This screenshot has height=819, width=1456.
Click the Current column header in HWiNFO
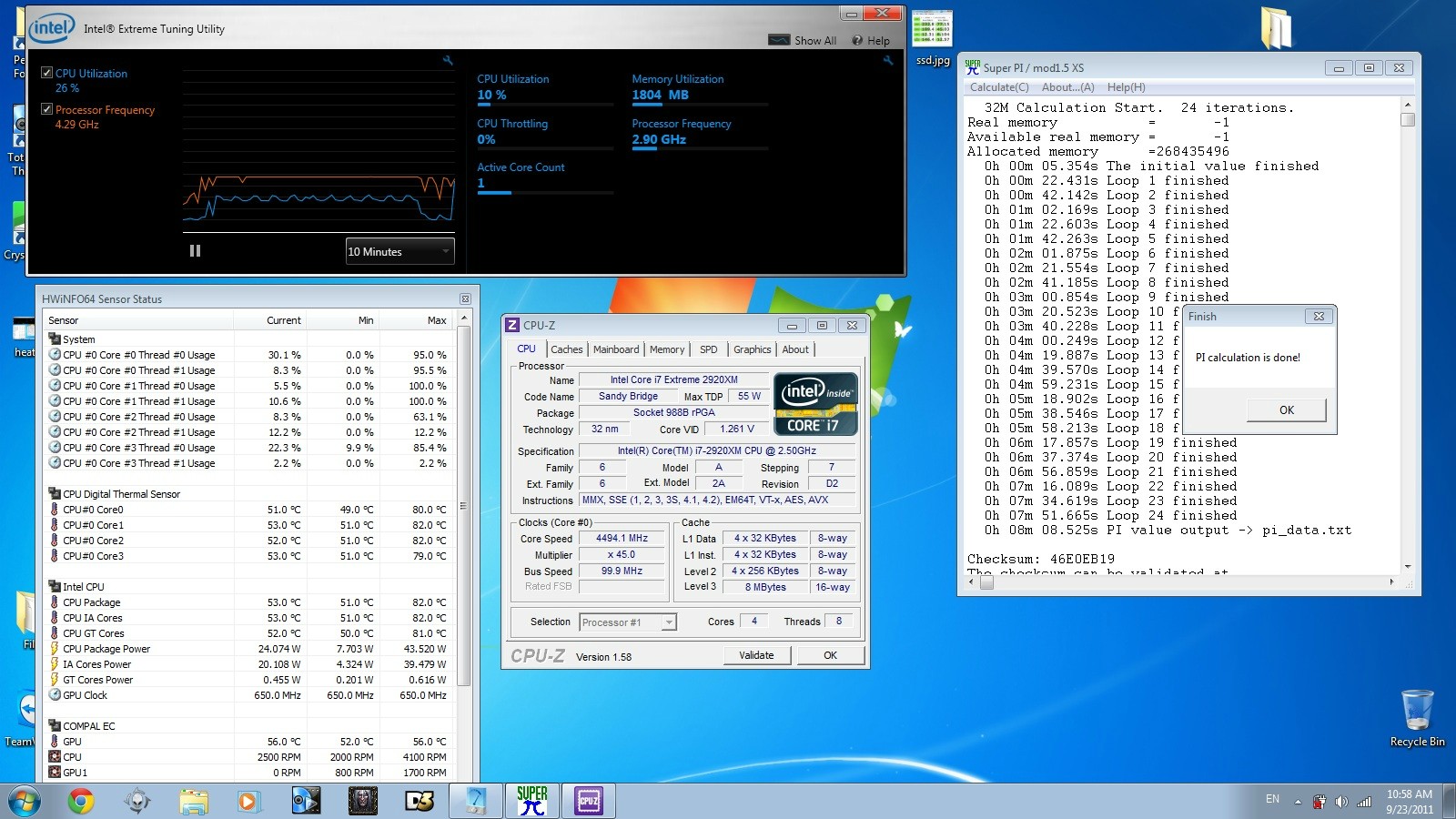pyautogui.click(x=270, y=320)
